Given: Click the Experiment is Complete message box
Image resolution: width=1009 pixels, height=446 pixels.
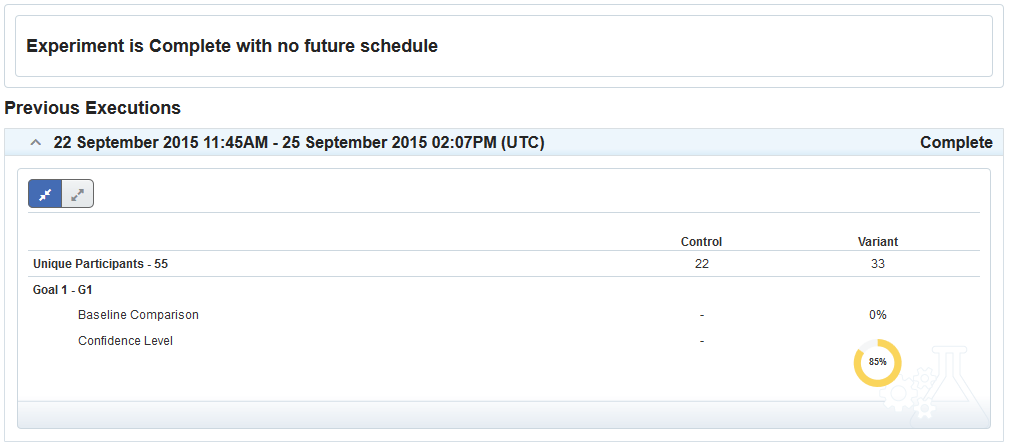Looking at the screenshot, I should click(504, 46).
